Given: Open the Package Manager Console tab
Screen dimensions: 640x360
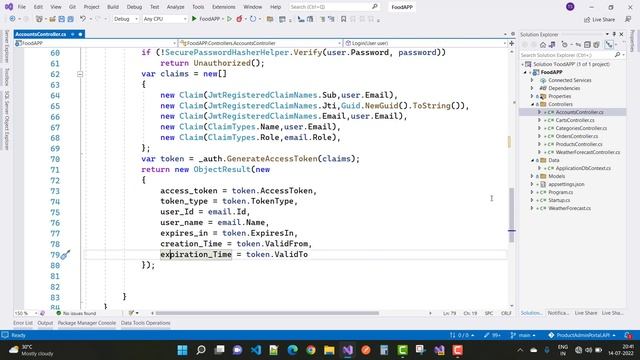Looking at the screenshot, I should (87, 323).
